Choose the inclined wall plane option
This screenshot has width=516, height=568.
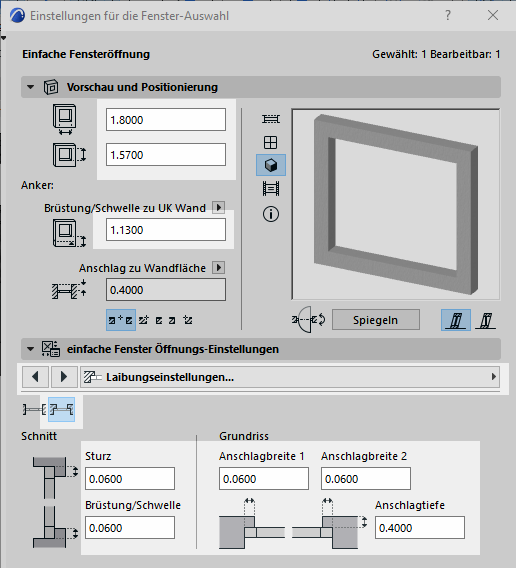(486, 320)
